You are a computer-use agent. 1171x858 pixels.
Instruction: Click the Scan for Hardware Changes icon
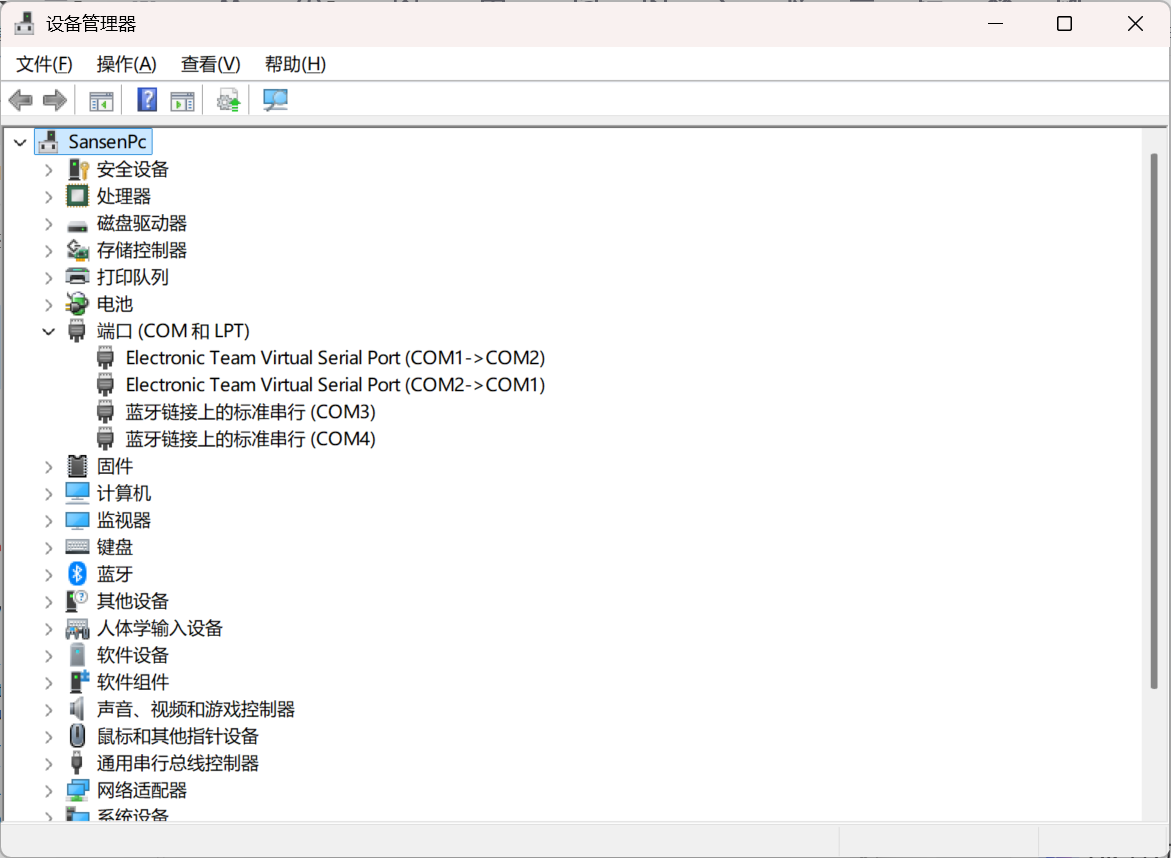tap(275, 99)
